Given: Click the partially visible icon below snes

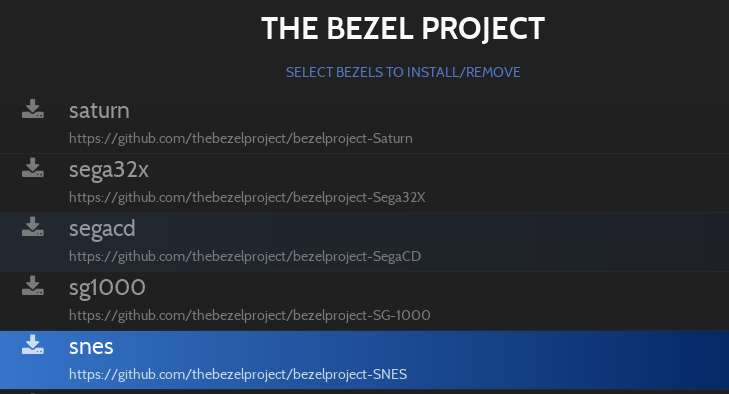Looking at the screenshot, I should [33, 393].
